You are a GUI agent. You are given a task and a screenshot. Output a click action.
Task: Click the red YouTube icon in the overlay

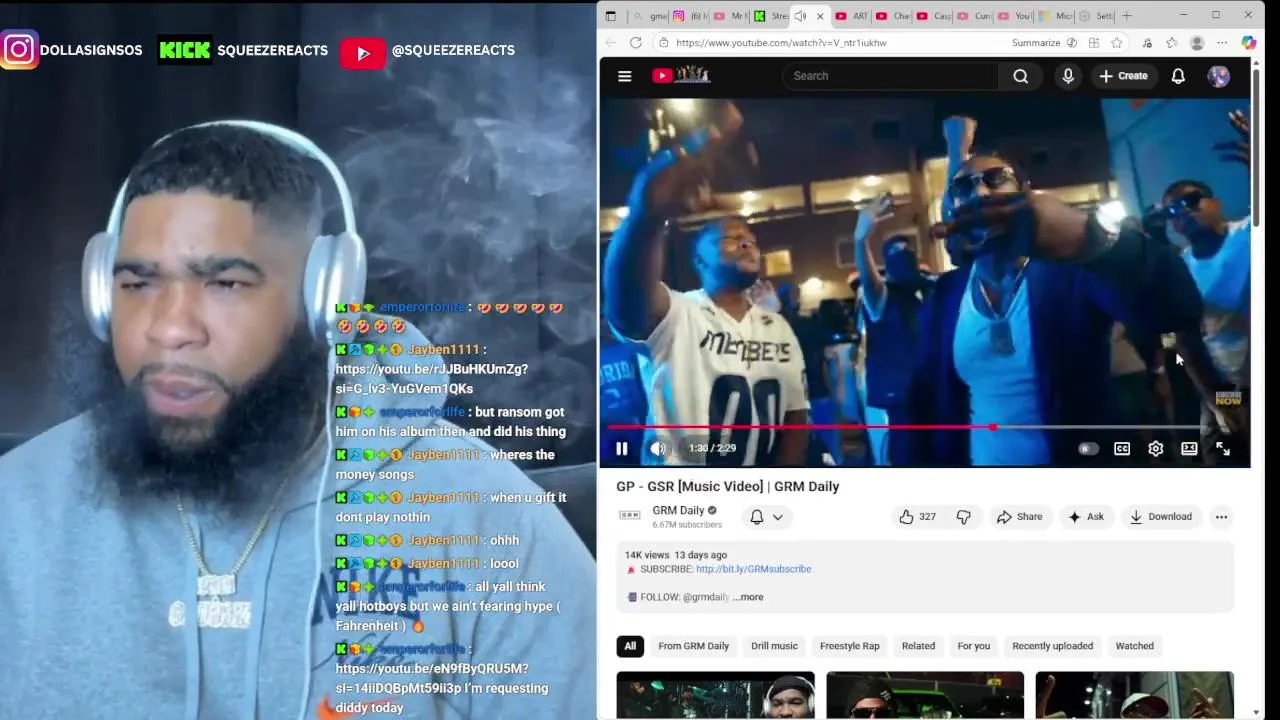click(x=363, y=53)
